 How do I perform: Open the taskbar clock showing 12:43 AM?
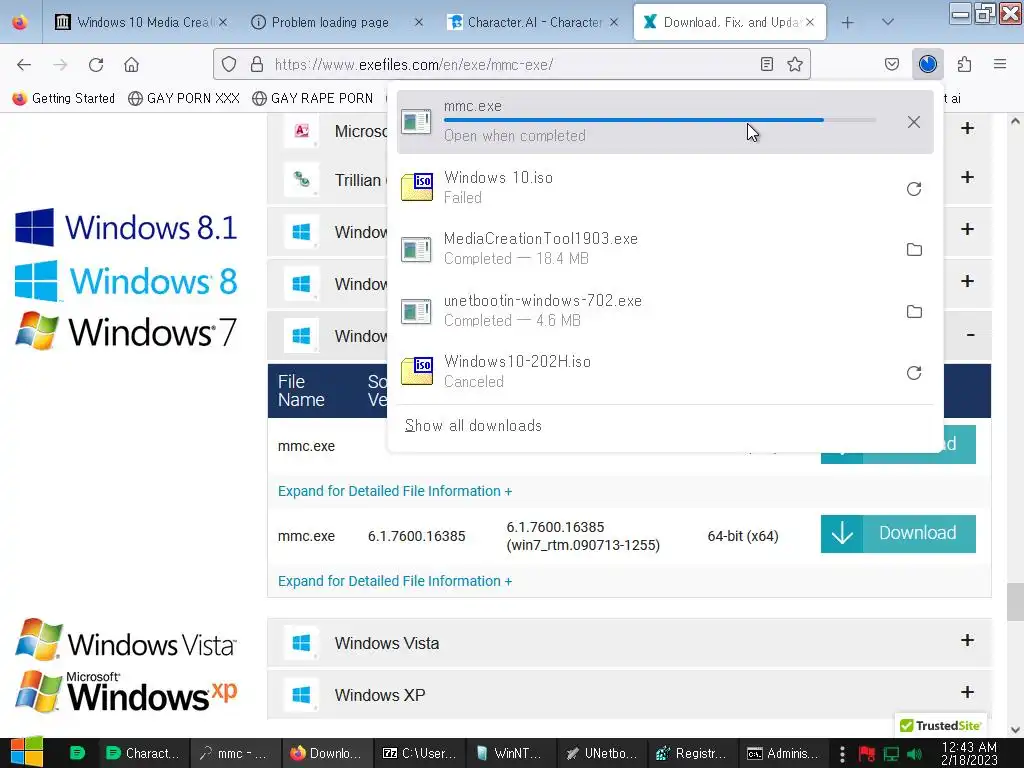pos(969,753)
